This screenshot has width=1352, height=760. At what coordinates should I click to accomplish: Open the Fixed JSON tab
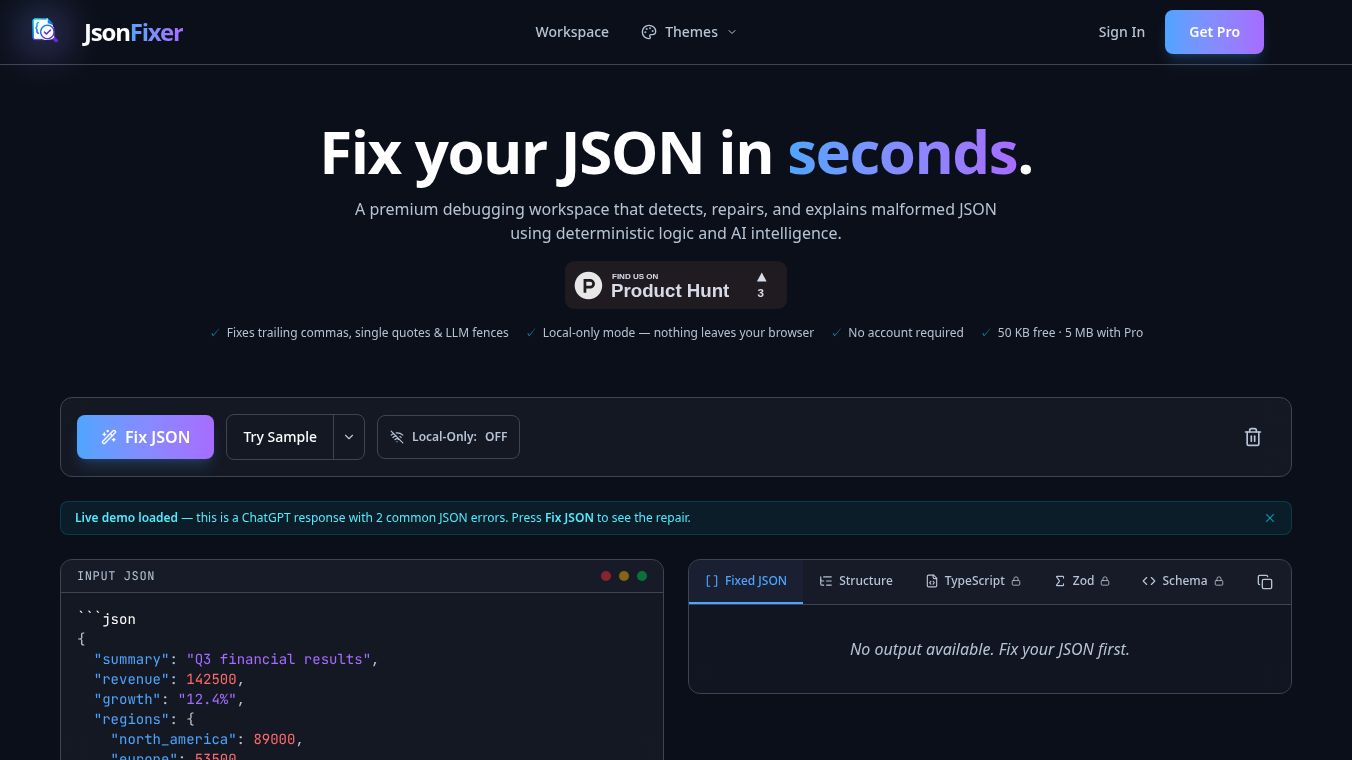tap(746, 581)
